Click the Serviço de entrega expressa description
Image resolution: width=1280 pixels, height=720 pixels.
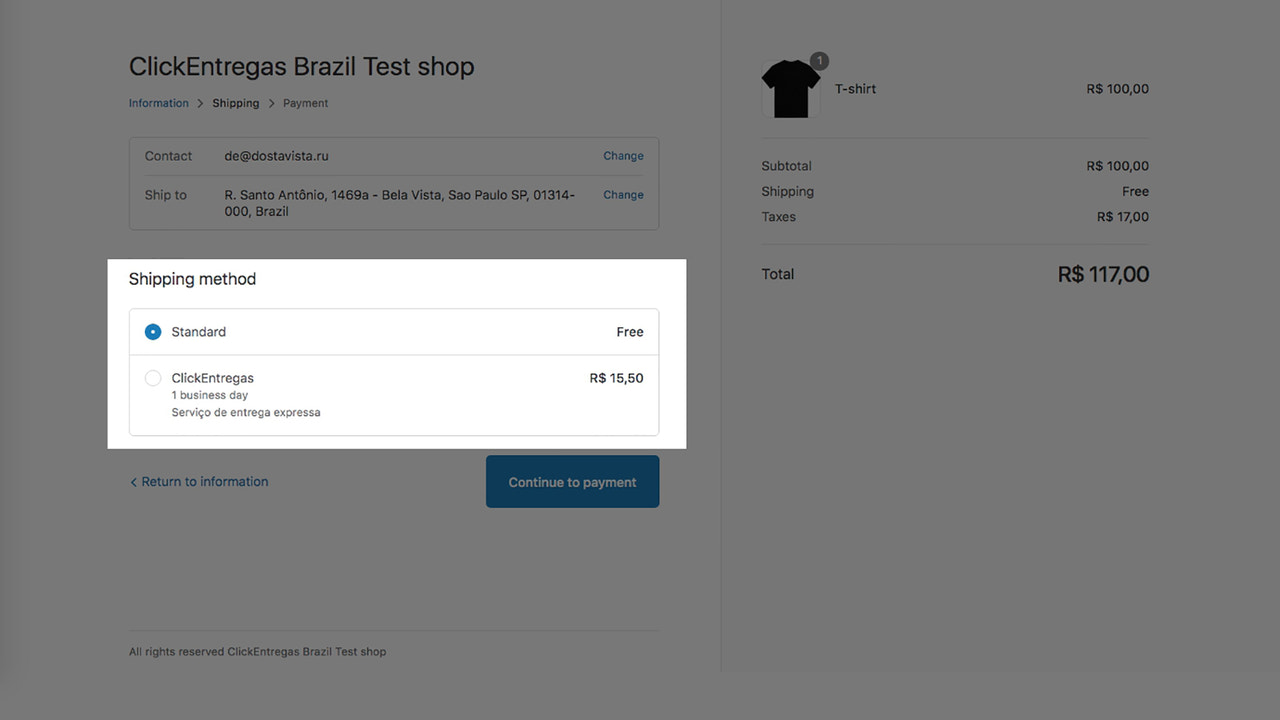tap(245, 412)
